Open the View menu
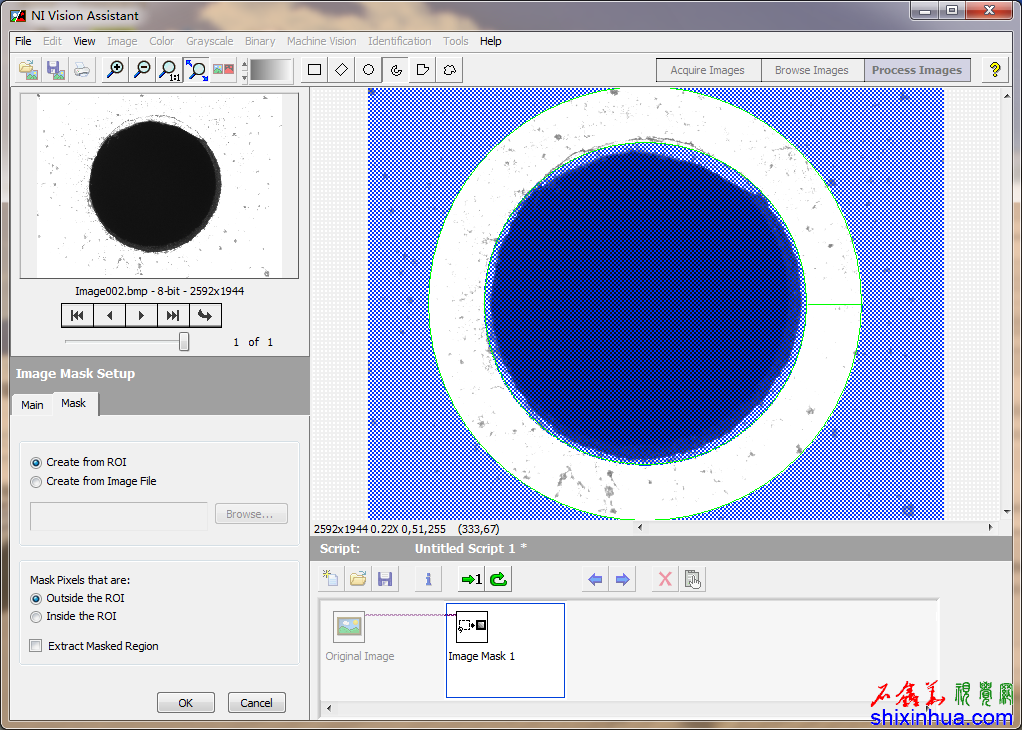 (x=84, y=41)
